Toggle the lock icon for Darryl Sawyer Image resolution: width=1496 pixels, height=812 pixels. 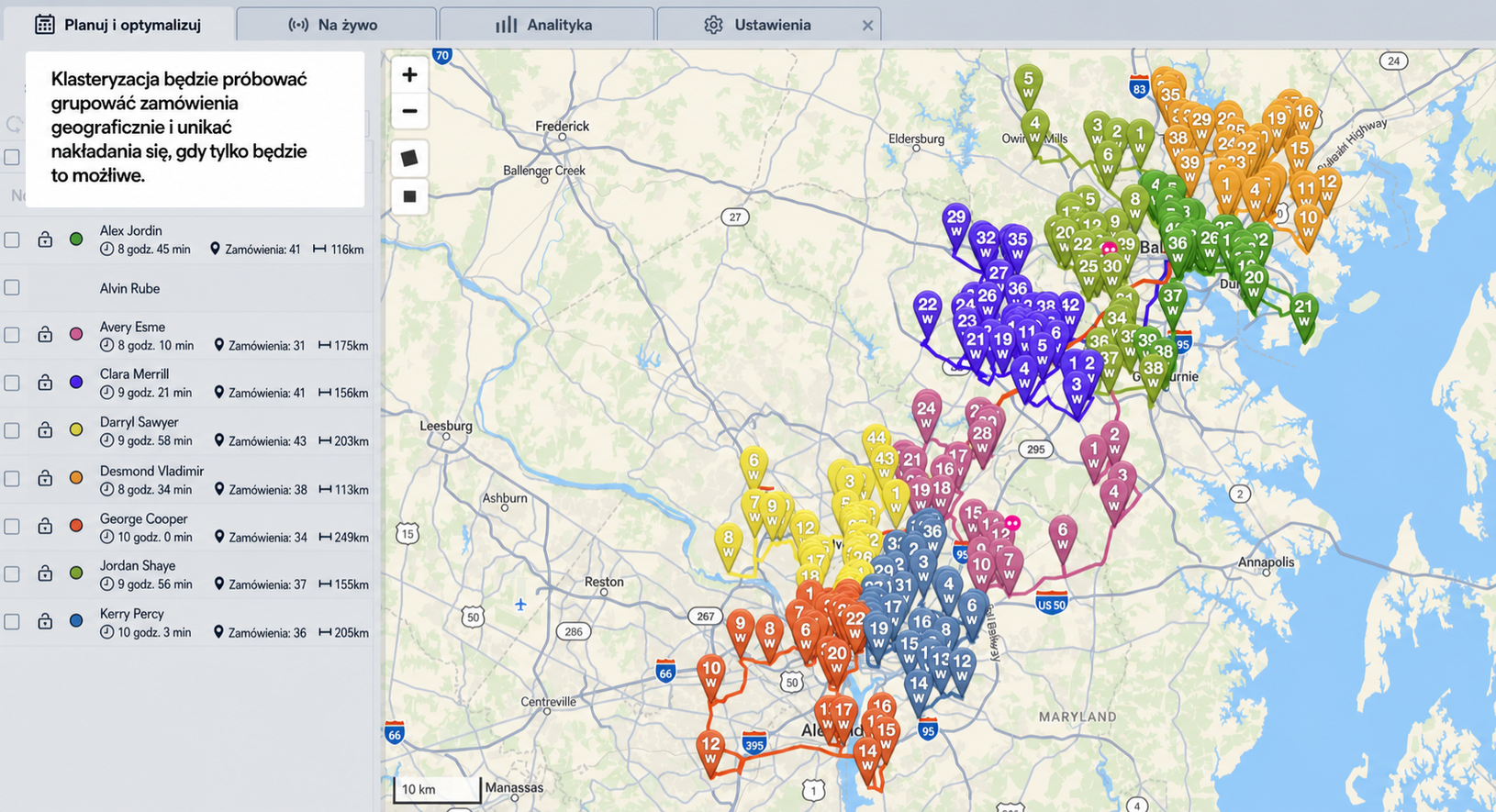coord(45,429)
